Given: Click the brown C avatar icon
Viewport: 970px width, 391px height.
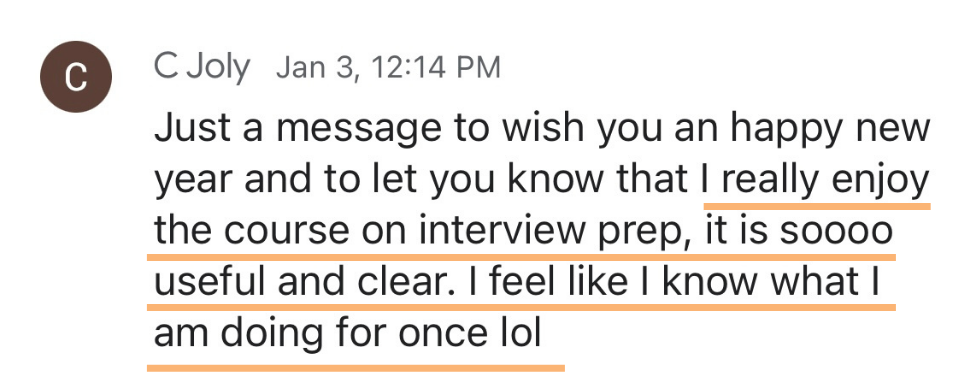Looking at the screenshot, I should point(75,77).
